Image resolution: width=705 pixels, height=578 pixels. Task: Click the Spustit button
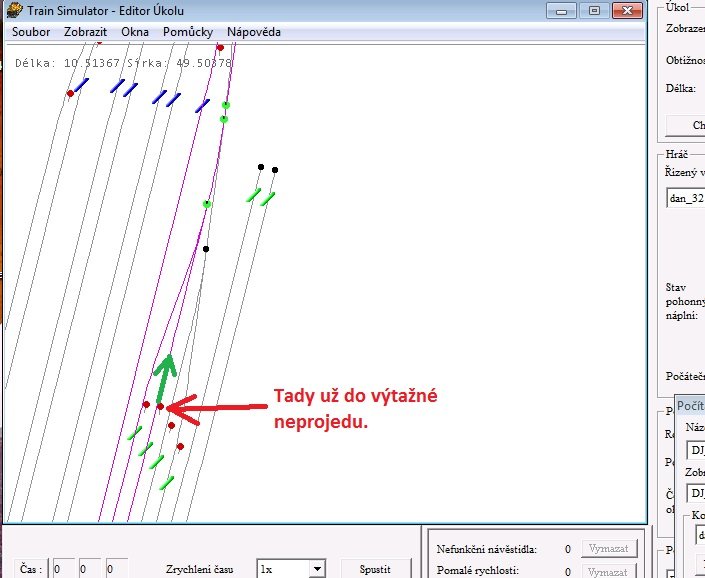[x=375, y=569]
